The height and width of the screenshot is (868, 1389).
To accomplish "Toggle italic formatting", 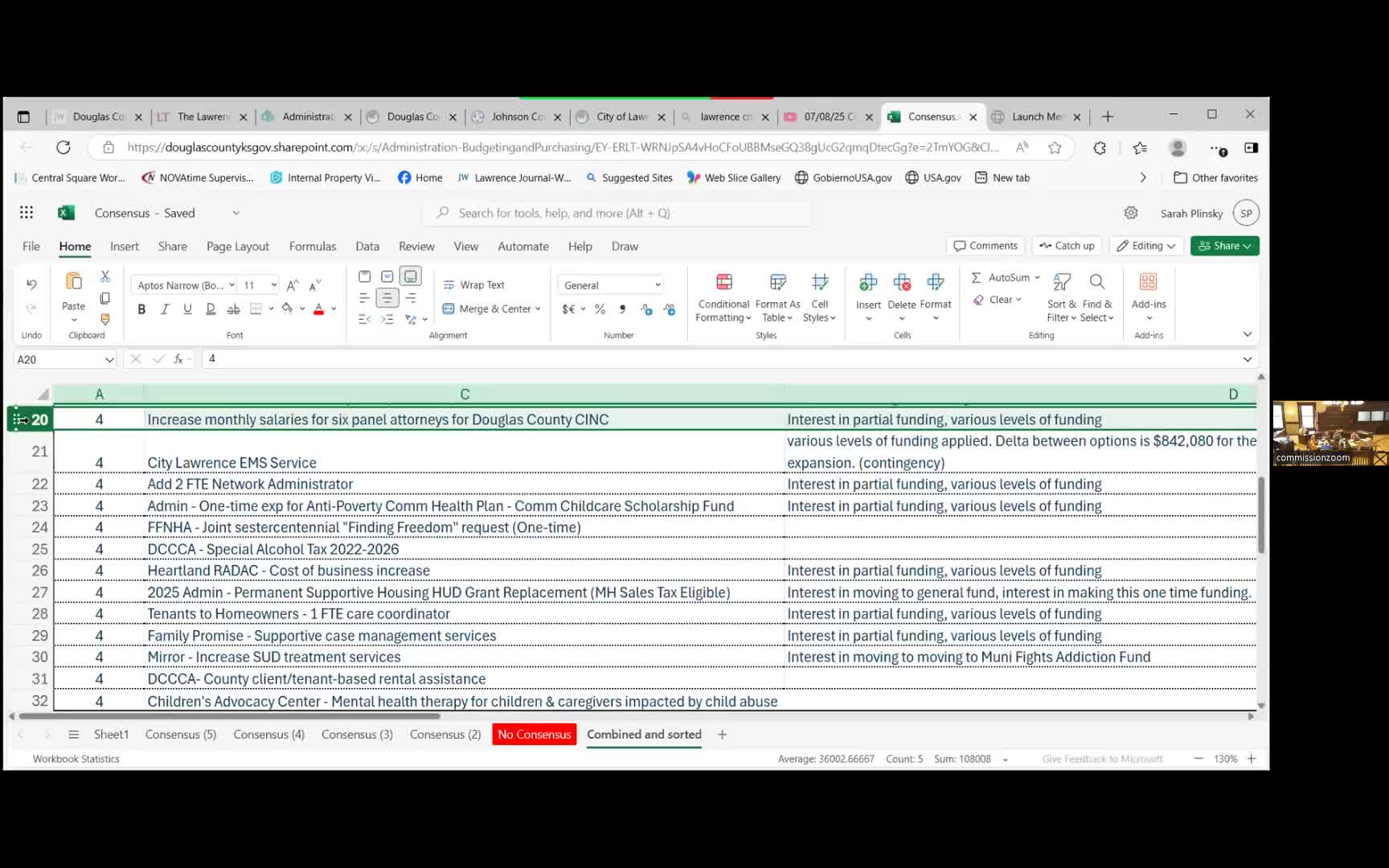I will 165,309.
